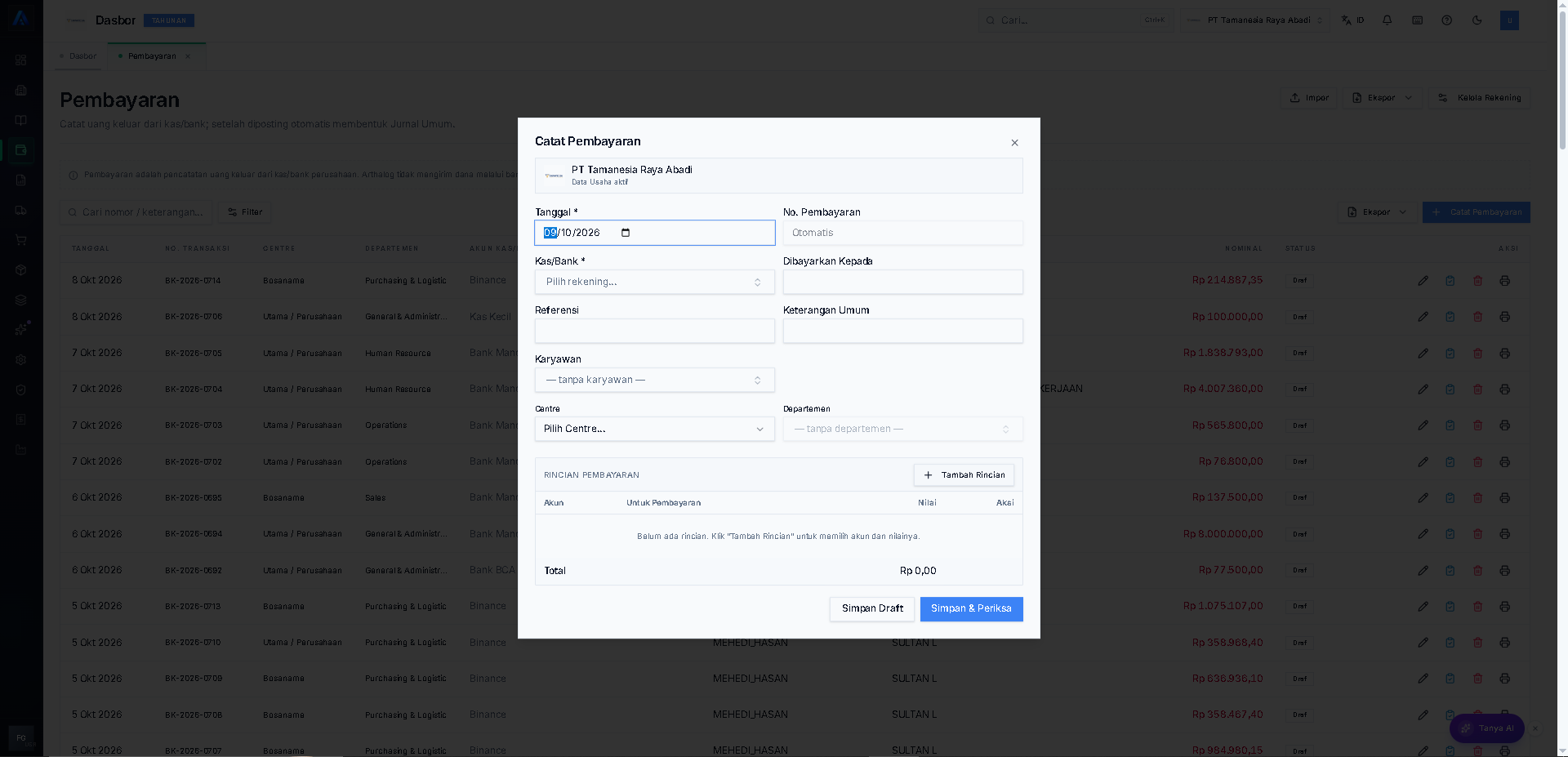Click Simpan & Periksa button

[971, 608]
